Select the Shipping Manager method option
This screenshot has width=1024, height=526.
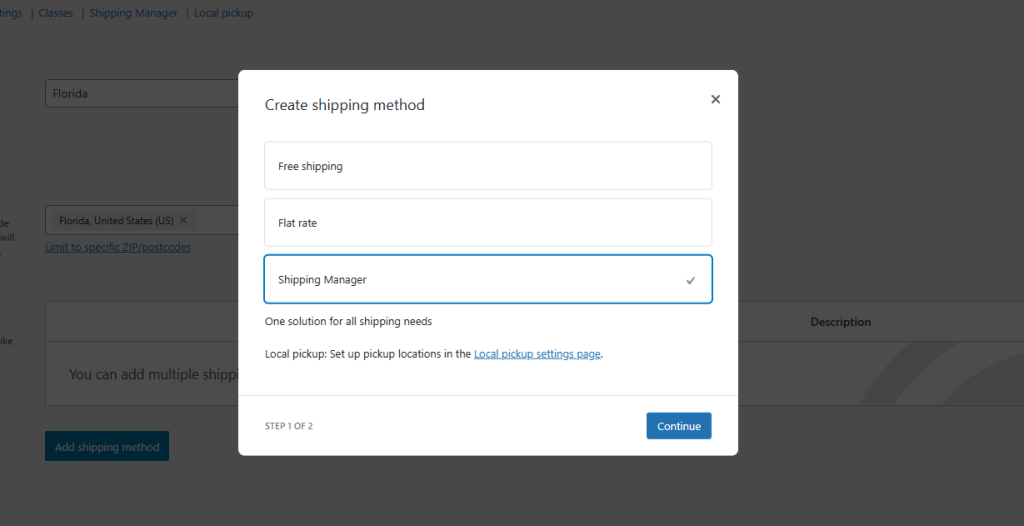coord(487,280)
